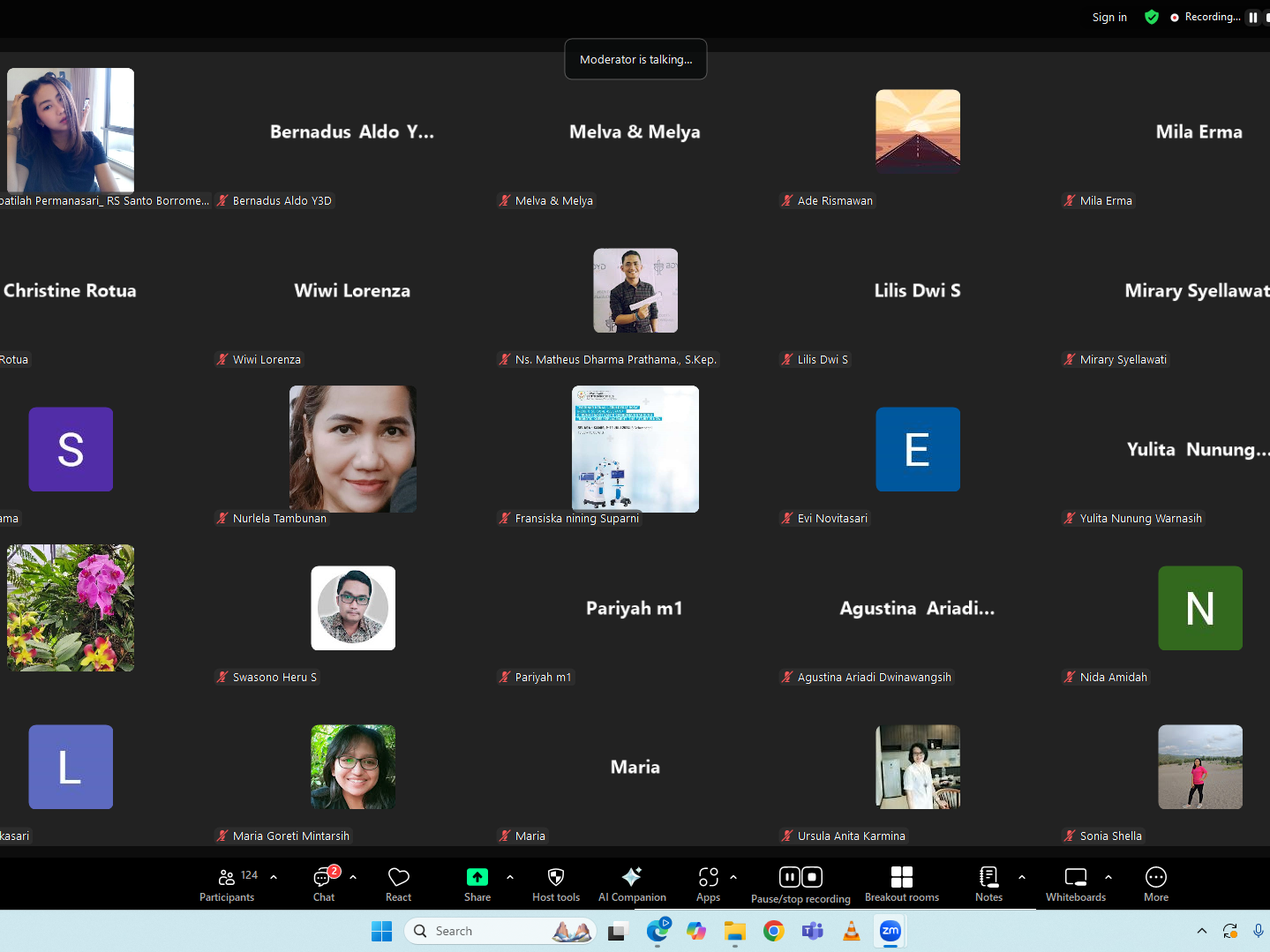Expand the Chat options arrow
Screen dimensions: 1270x952
pyautogui.click(x=353, y=877)
